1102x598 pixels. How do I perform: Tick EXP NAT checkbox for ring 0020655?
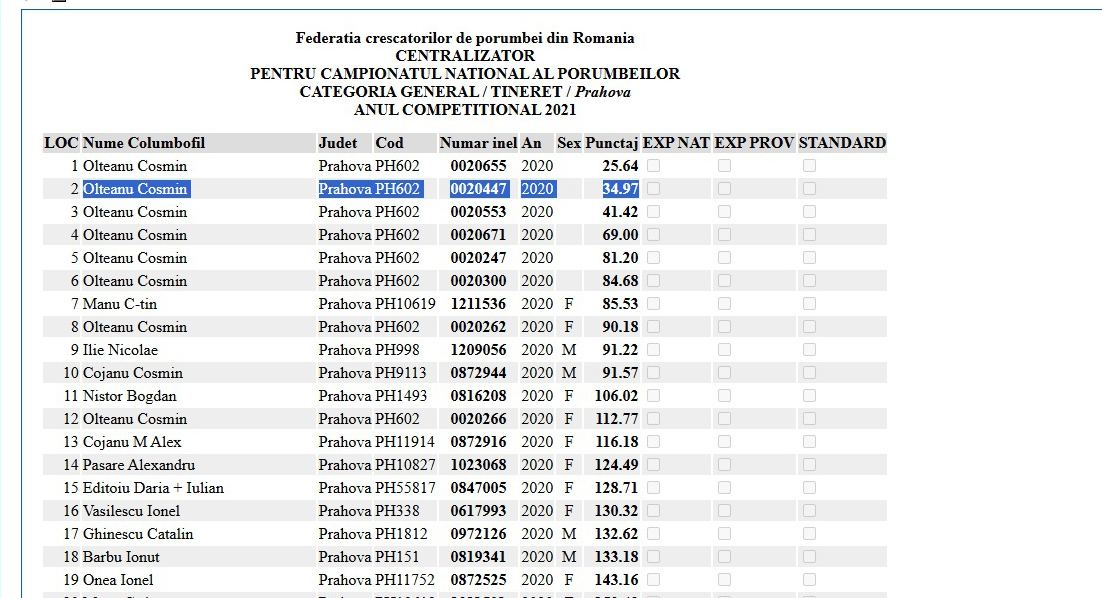pos(653,166)
